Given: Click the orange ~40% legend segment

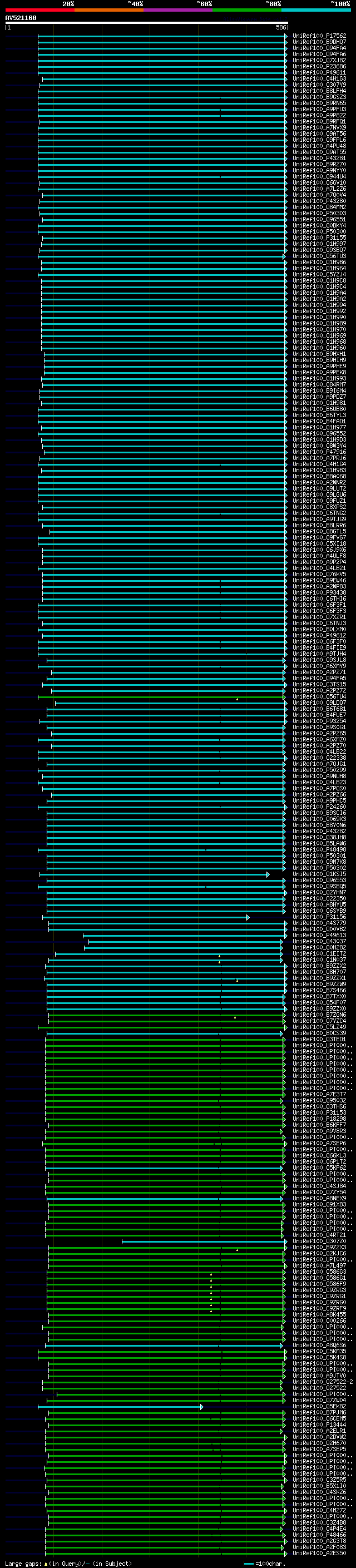Looking at the screenshot, I should point(109,10).
